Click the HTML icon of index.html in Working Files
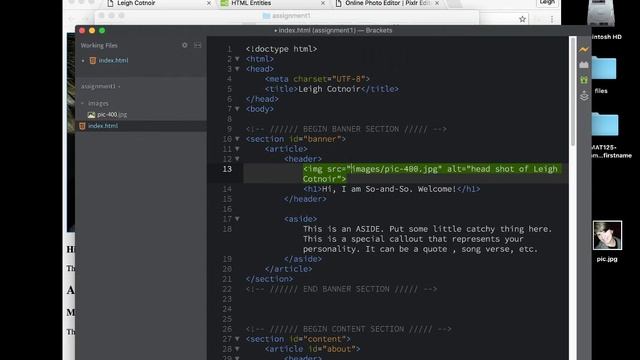Screen dimensions: 640x360 click(x=93, y=60)
